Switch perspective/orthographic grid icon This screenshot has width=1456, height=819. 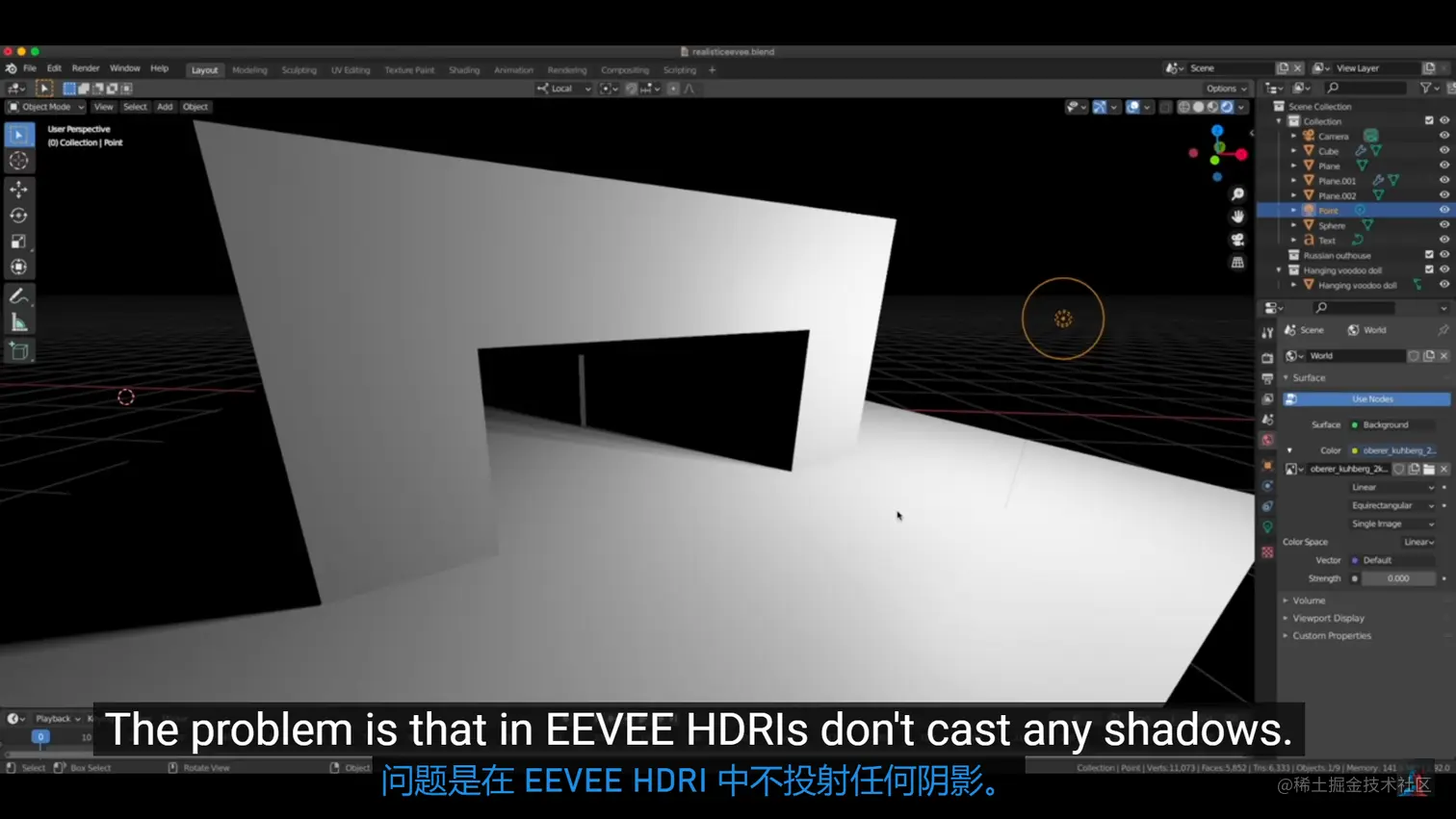[x=1237, y=262]
